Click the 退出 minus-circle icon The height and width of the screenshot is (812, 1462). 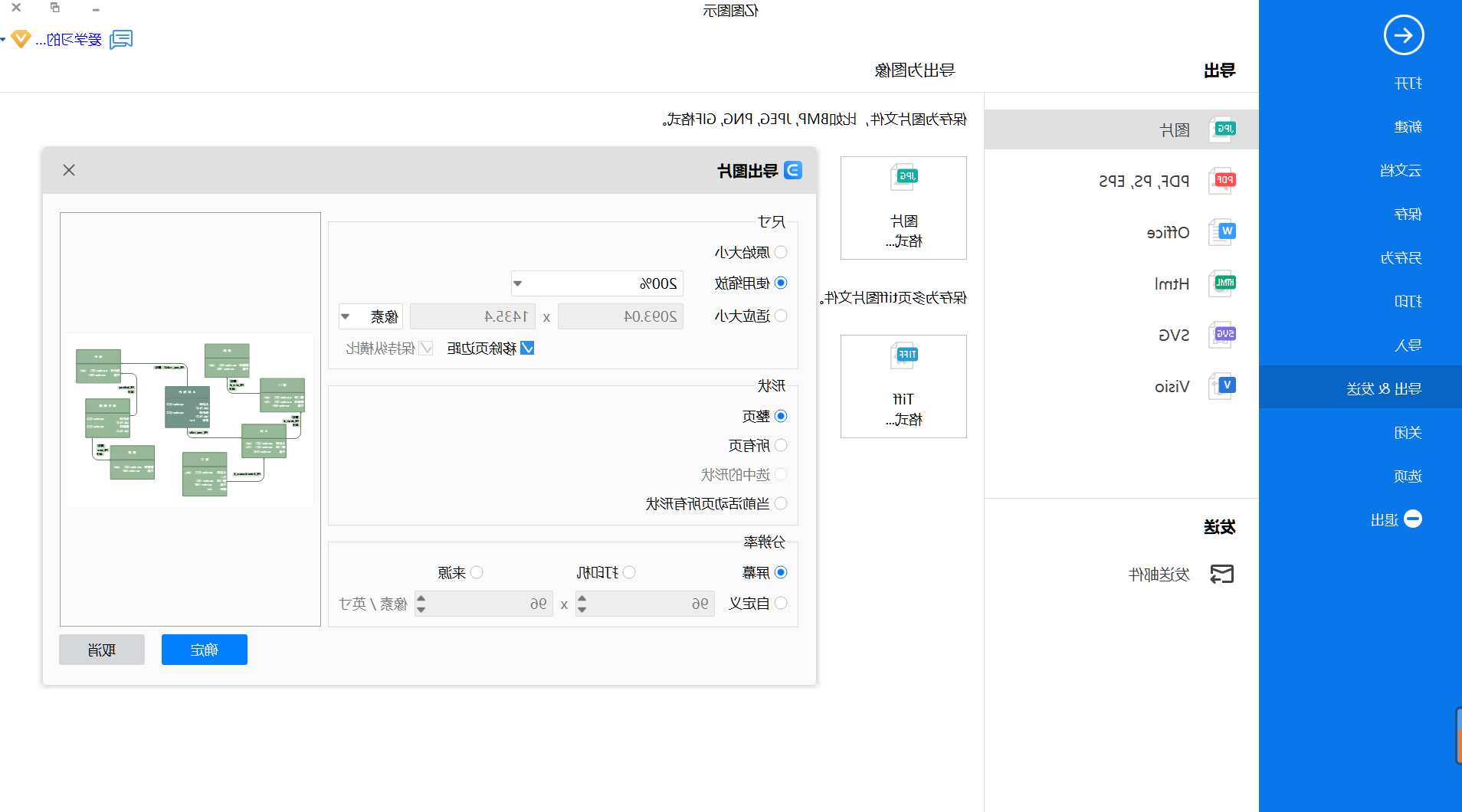(1413, 519)
